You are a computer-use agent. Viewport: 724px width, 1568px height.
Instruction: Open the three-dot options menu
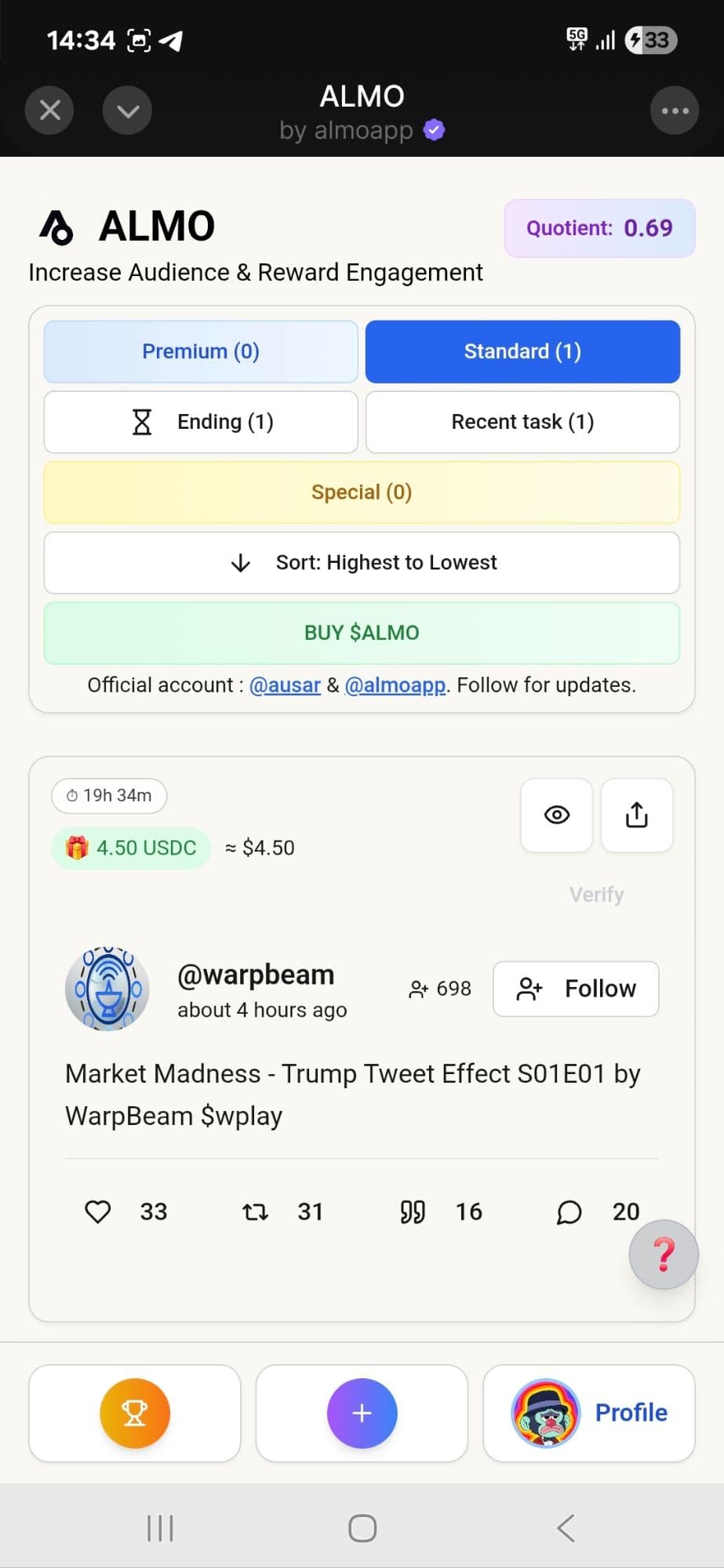[675, 111]
